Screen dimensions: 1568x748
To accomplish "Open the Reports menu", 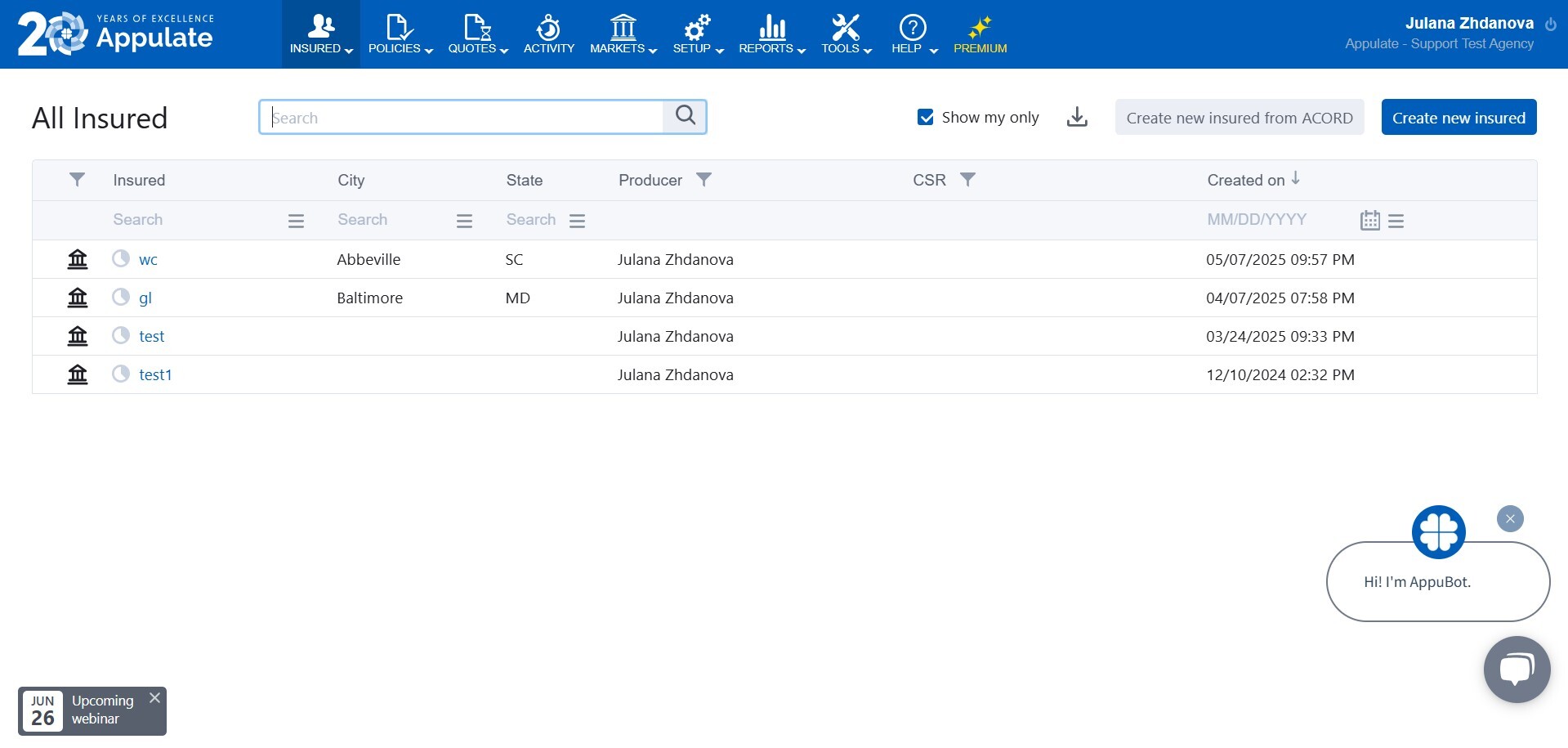I will click(771, 34).
